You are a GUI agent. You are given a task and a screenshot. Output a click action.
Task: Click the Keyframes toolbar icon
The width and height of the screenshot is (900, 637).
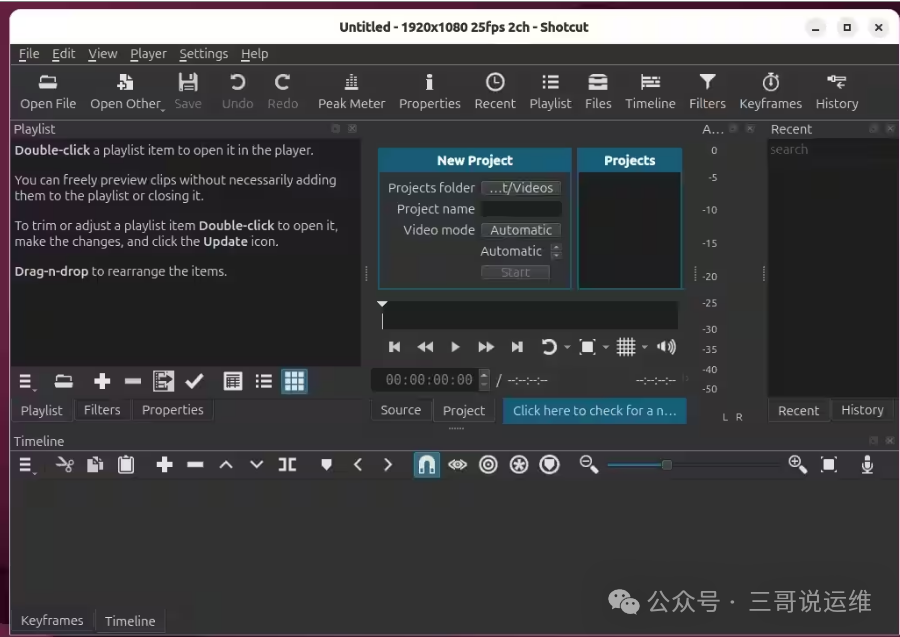click(x=770, y=91)
